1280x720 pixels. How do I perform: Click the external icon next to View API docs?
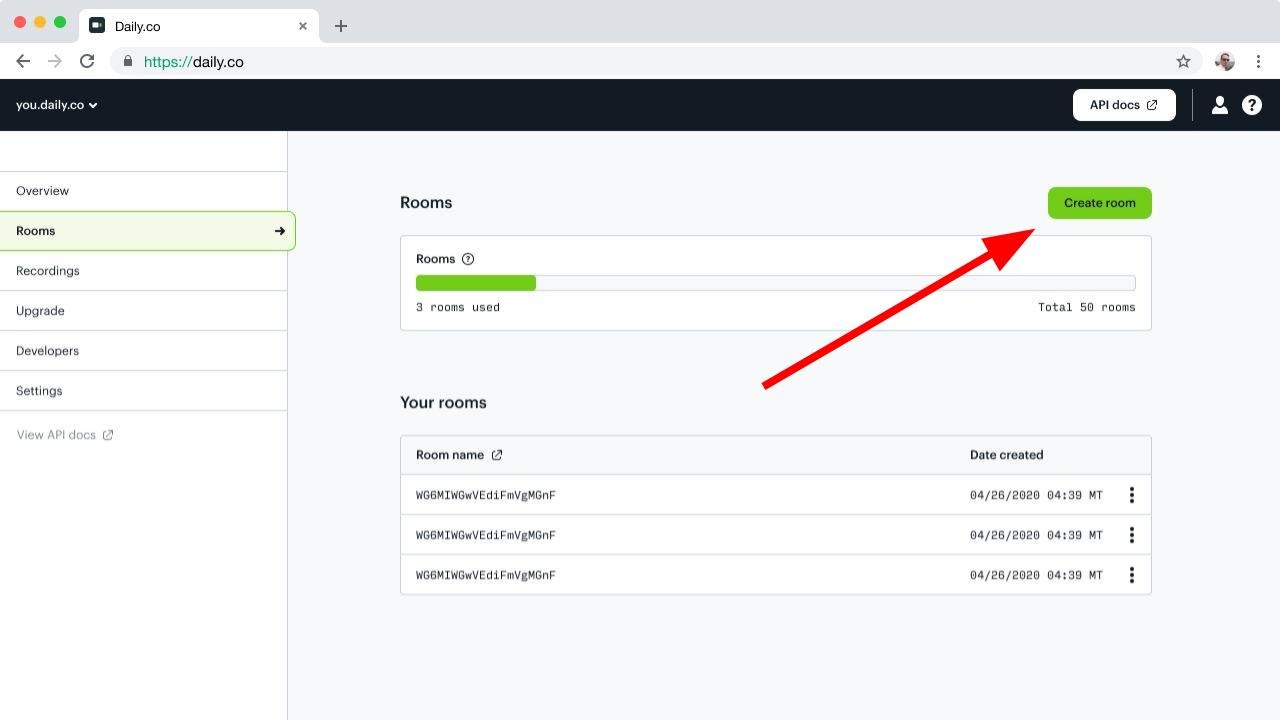[x=108, y=435]
